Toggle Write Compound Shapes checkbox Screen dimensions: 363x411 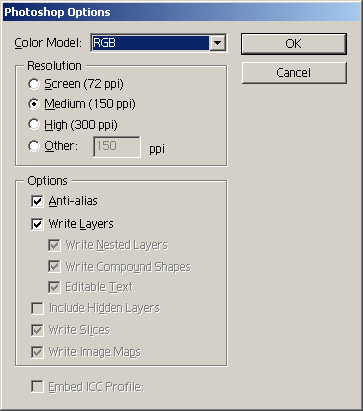pos(54,266)
